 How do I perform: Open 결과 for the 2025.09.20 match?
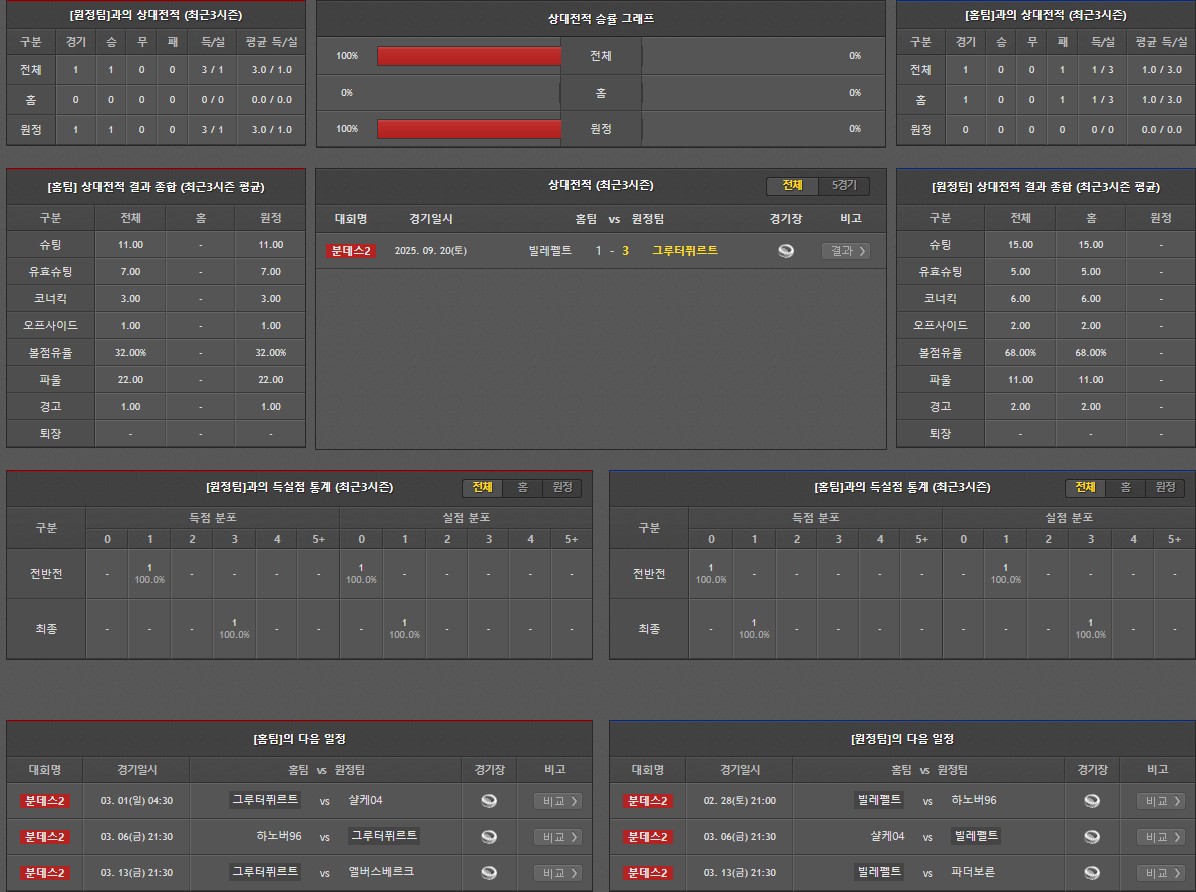coord(845,251)
